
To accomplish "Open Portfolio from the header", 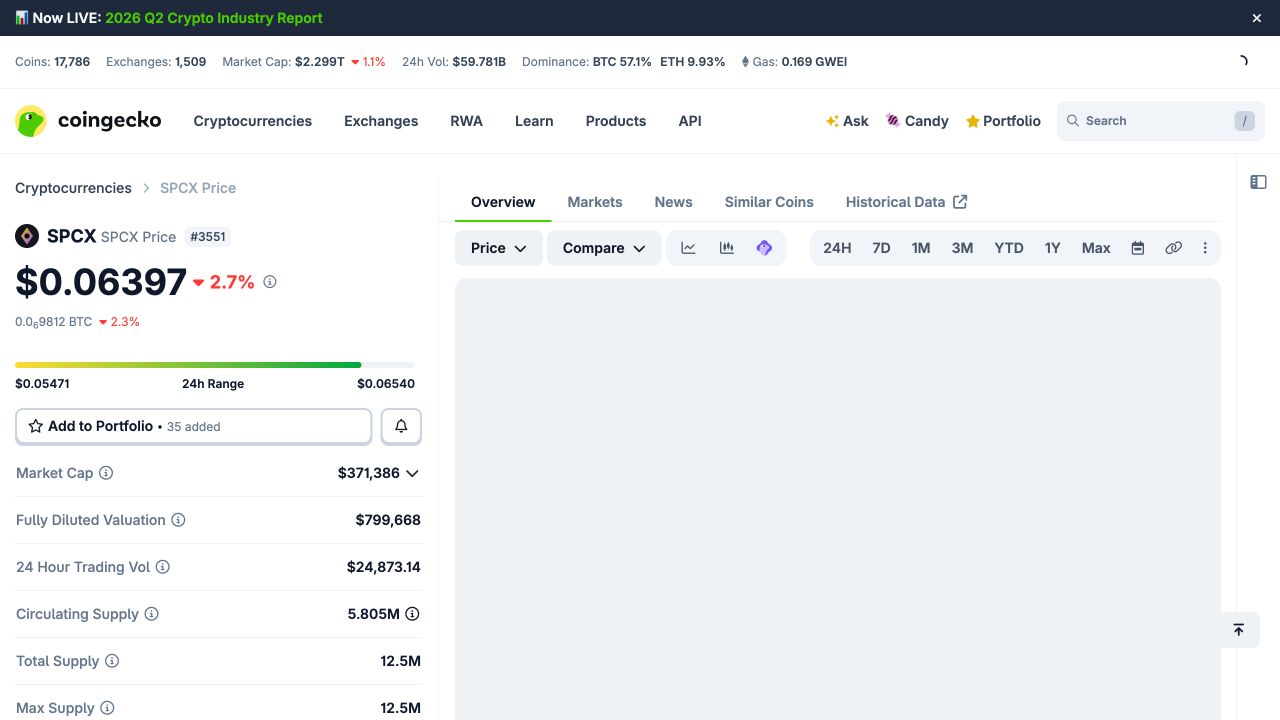I will click(x=1003, y=121).
